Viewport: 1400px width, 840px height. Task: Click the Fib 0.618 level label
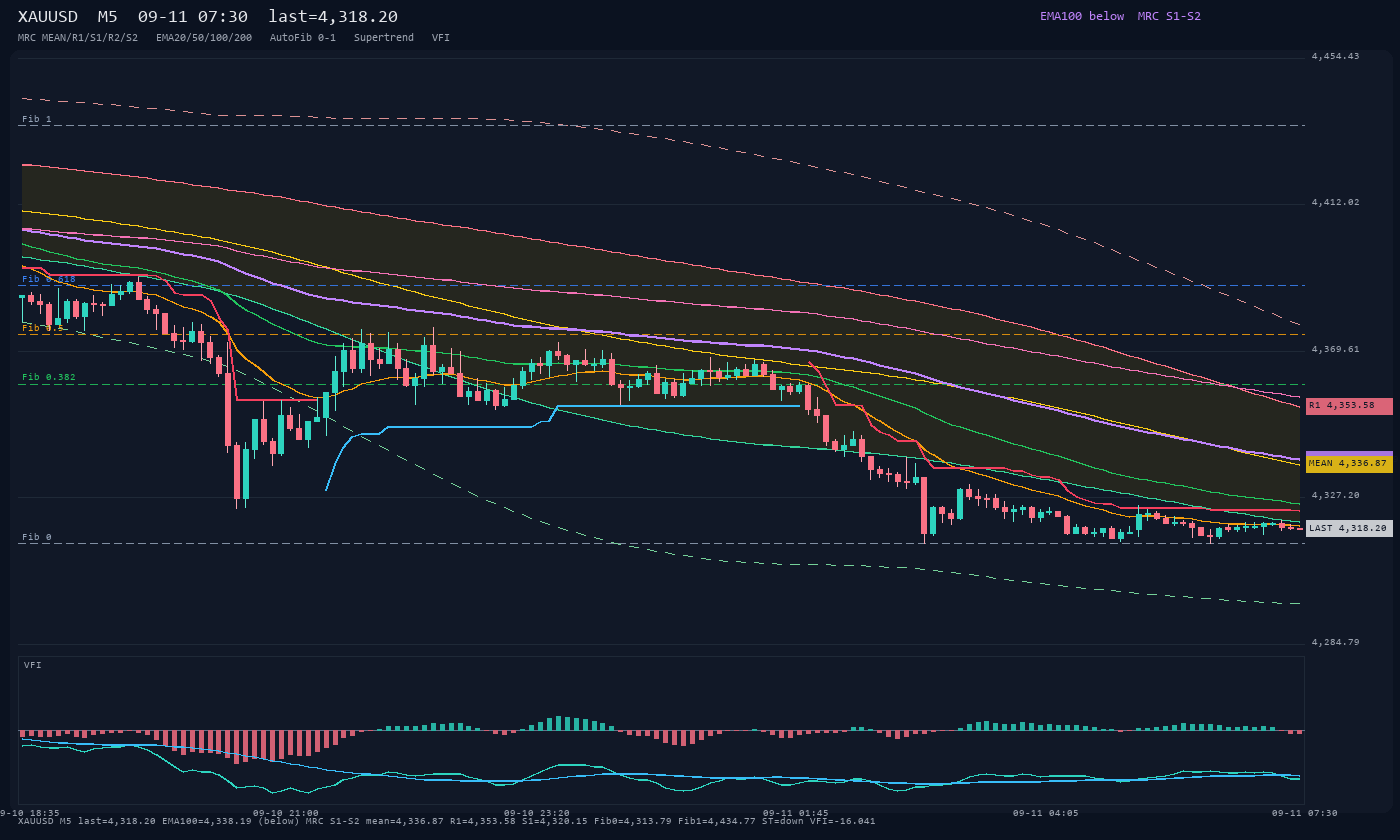(x=49, y=279)
